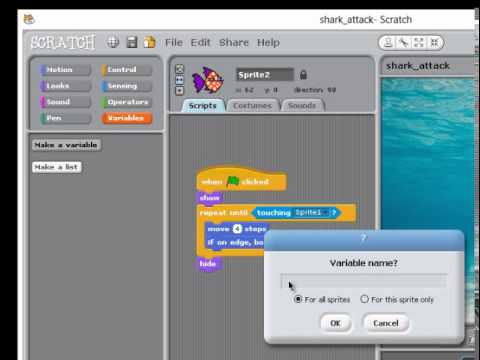Click the globe language icon
Image resolution: width=480 pixels, height=360 pixels.
point(113,42)
